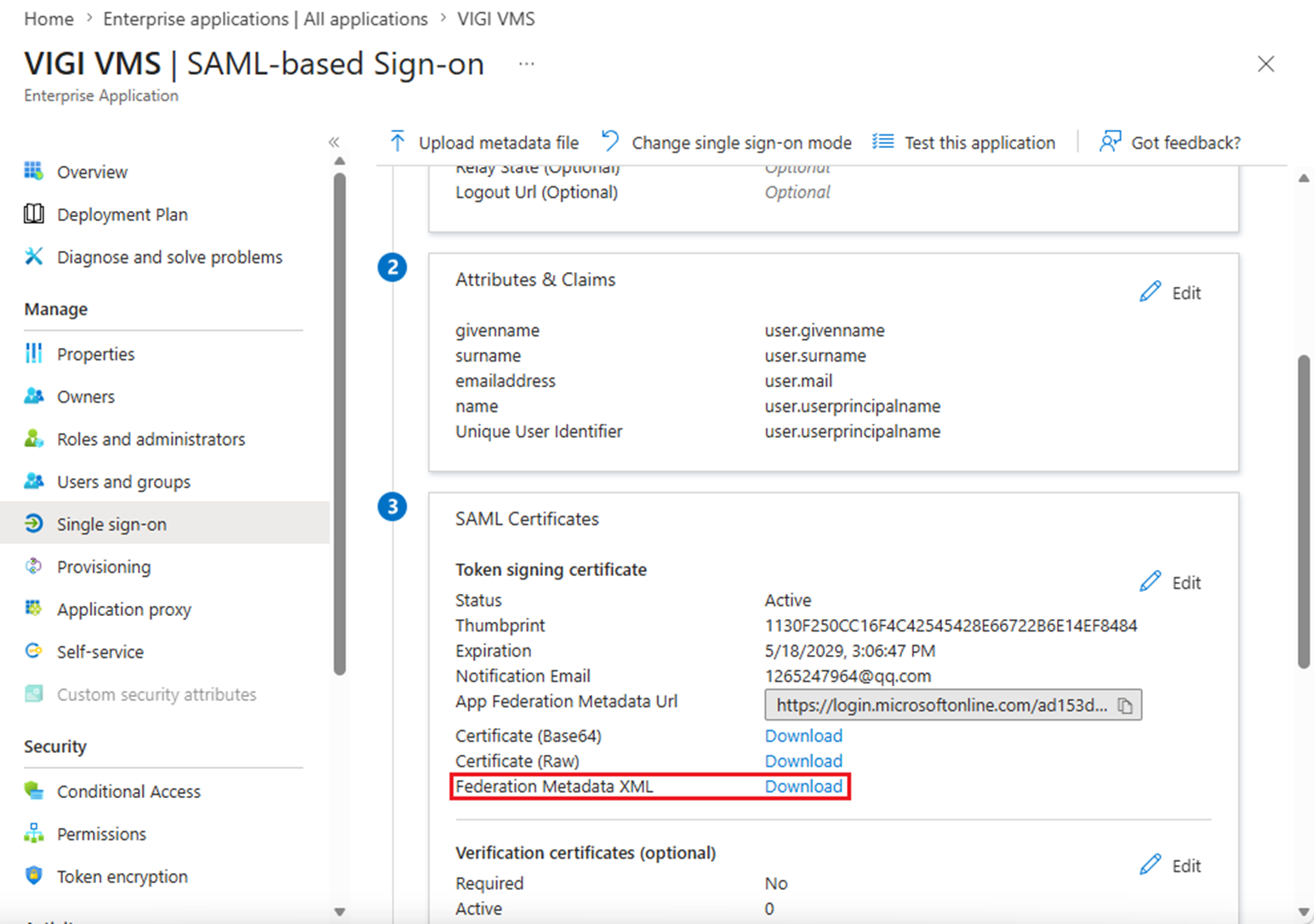Click Edit text for Verification certificates
The height and width of the screenshot is (924, 1314).
pos(1186,866)
